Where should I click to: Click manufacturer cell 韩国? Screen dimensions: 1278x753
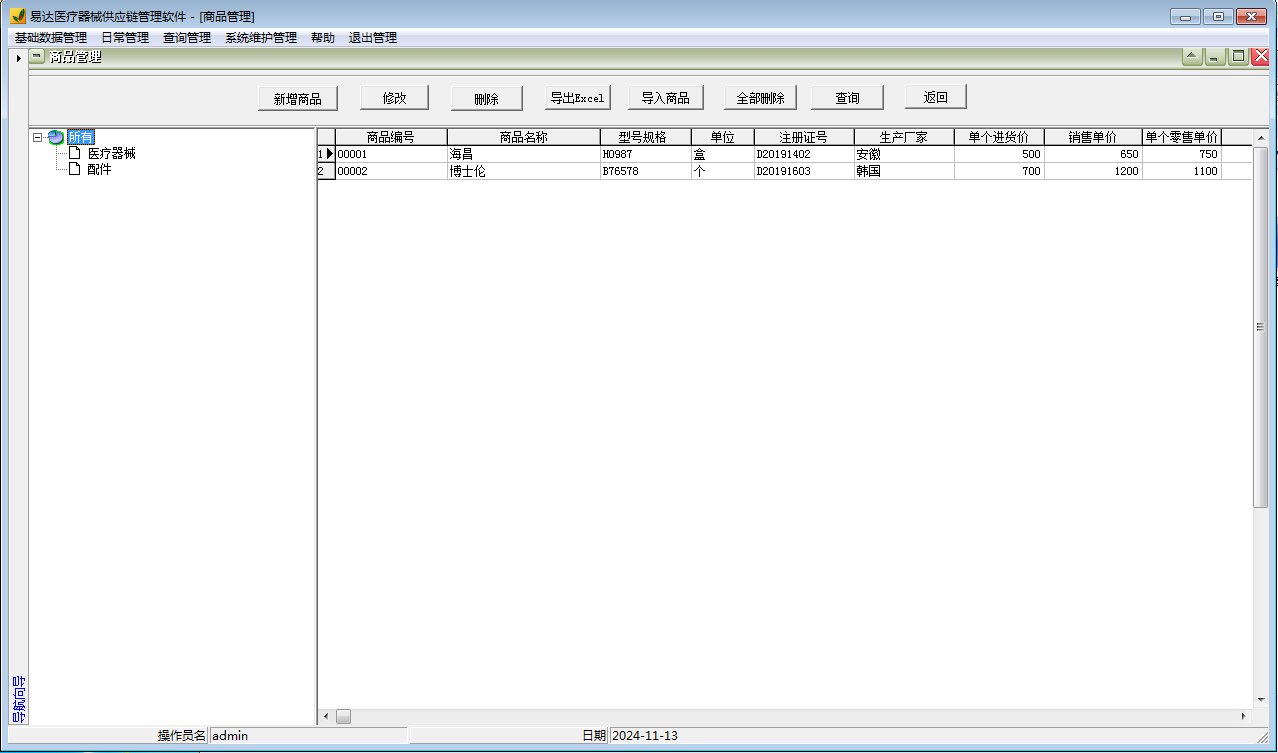click(904, 171)
